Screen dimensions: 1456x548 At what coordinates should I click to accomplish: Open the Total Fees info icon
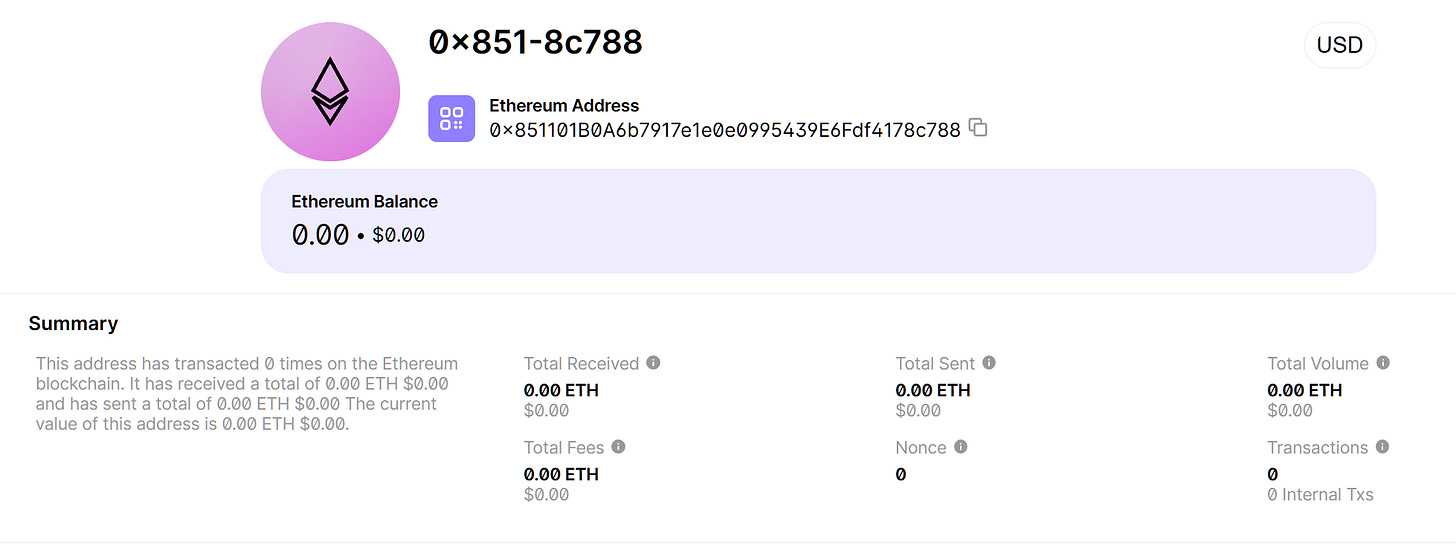point(618,447)
